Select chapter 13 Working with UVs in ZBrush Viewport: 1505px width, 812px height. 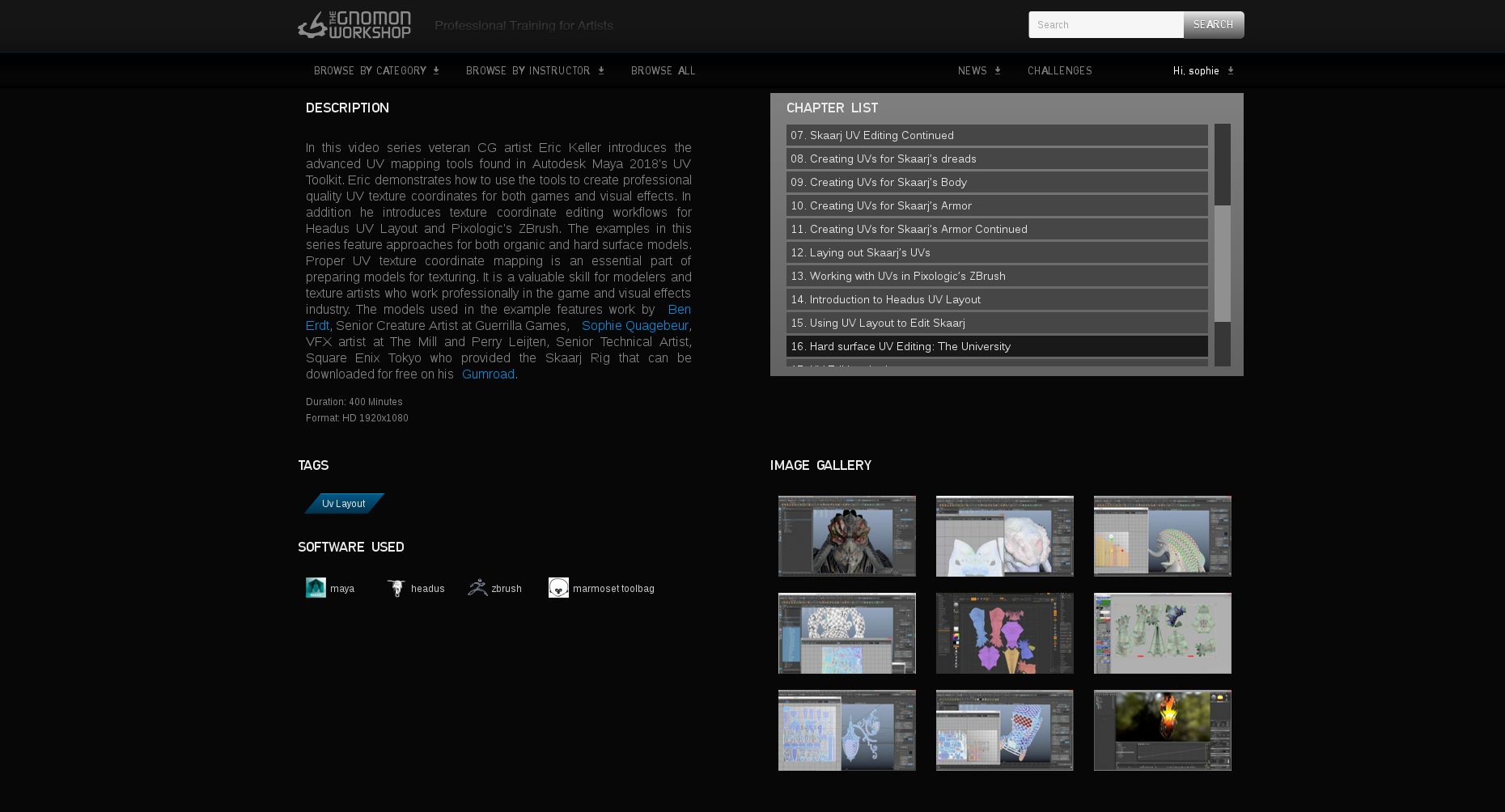(x=997, y=276)
